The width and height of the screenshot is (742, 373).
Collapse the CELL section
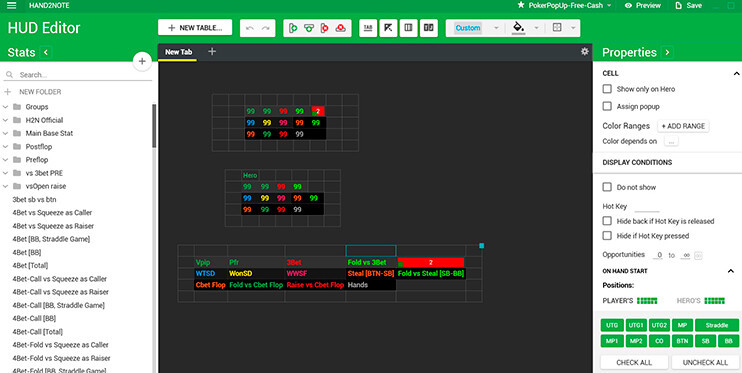(736, 73)
